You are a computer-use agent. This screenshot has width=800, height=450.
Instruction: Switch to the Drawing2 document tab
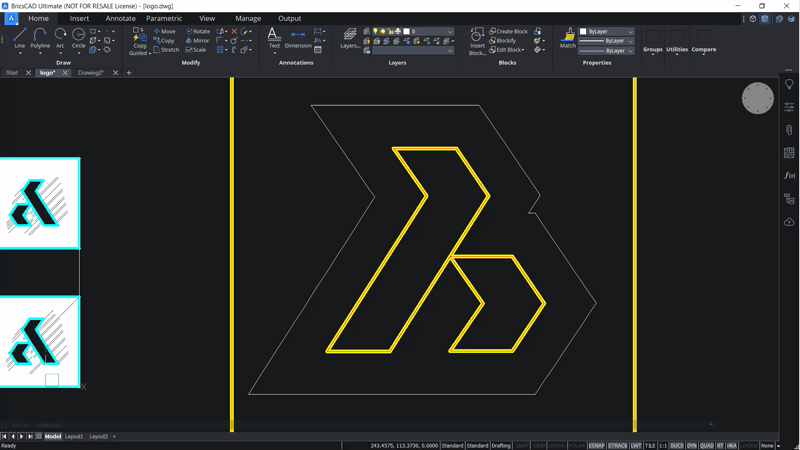click(x=91, y=72)
